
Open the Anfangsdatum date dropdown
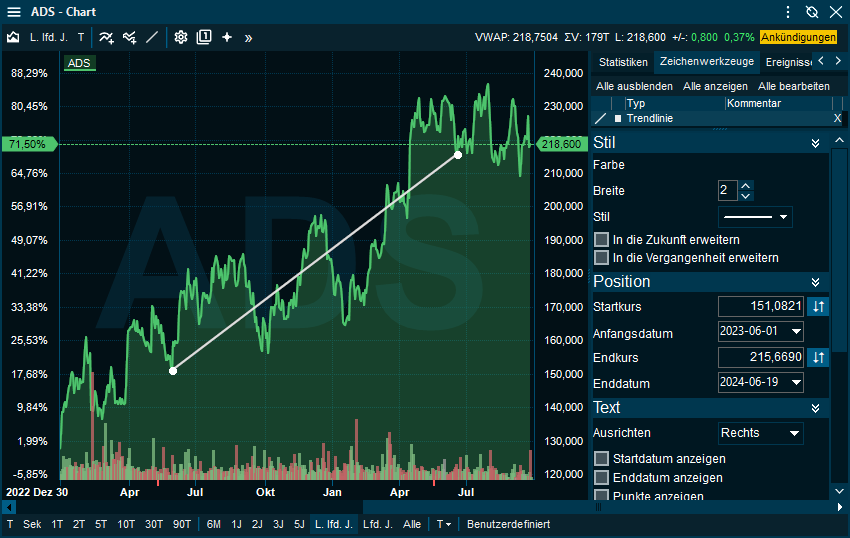[761, 331]
